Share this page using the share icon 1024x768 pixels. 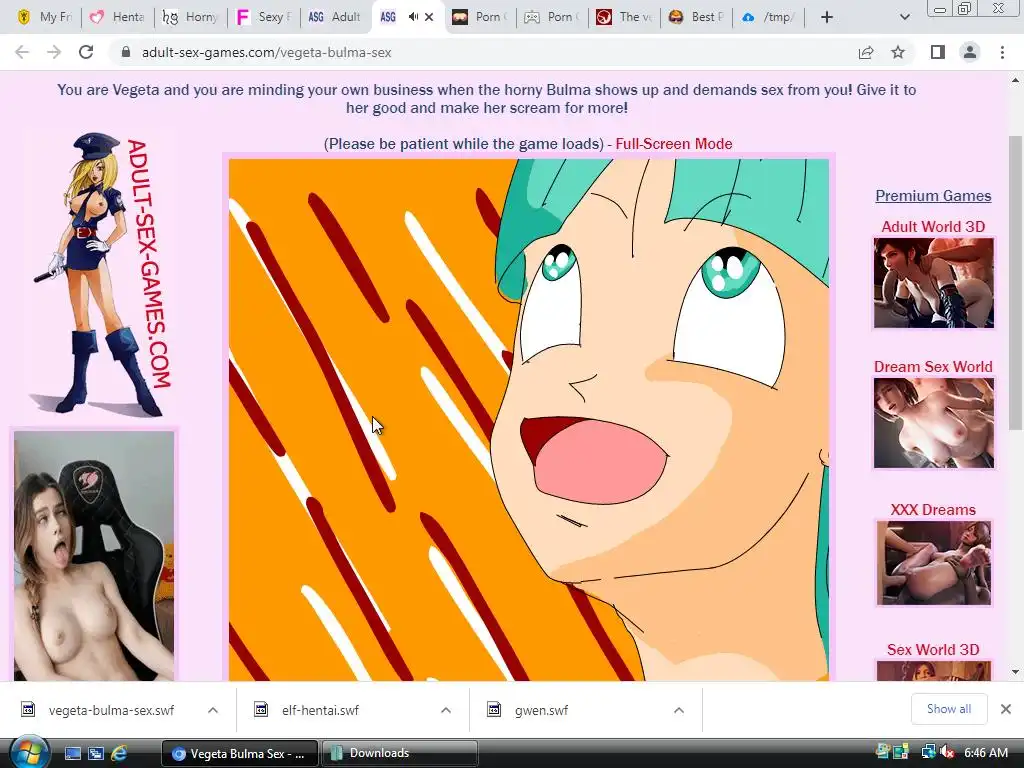click(866, 52)
